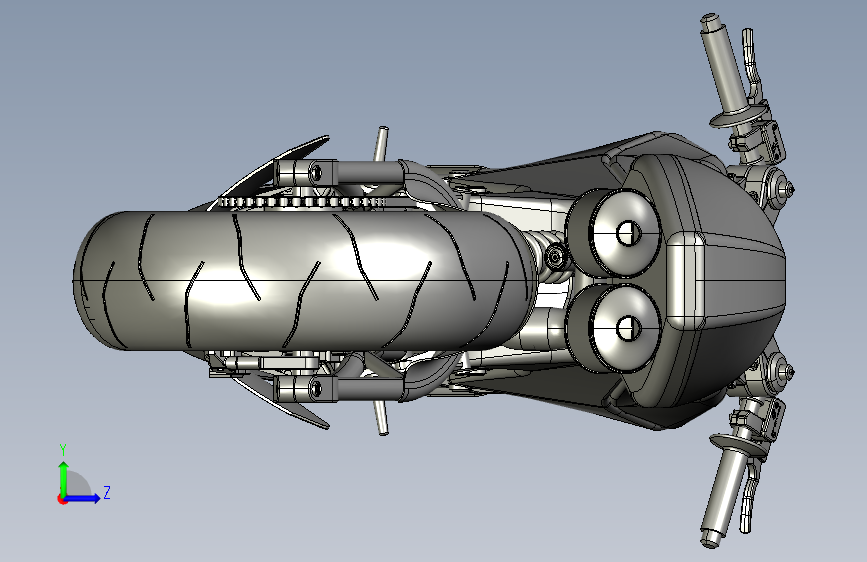Select the large rear tire of the model
Screen dimensions: 867x562
click(304, 280)
